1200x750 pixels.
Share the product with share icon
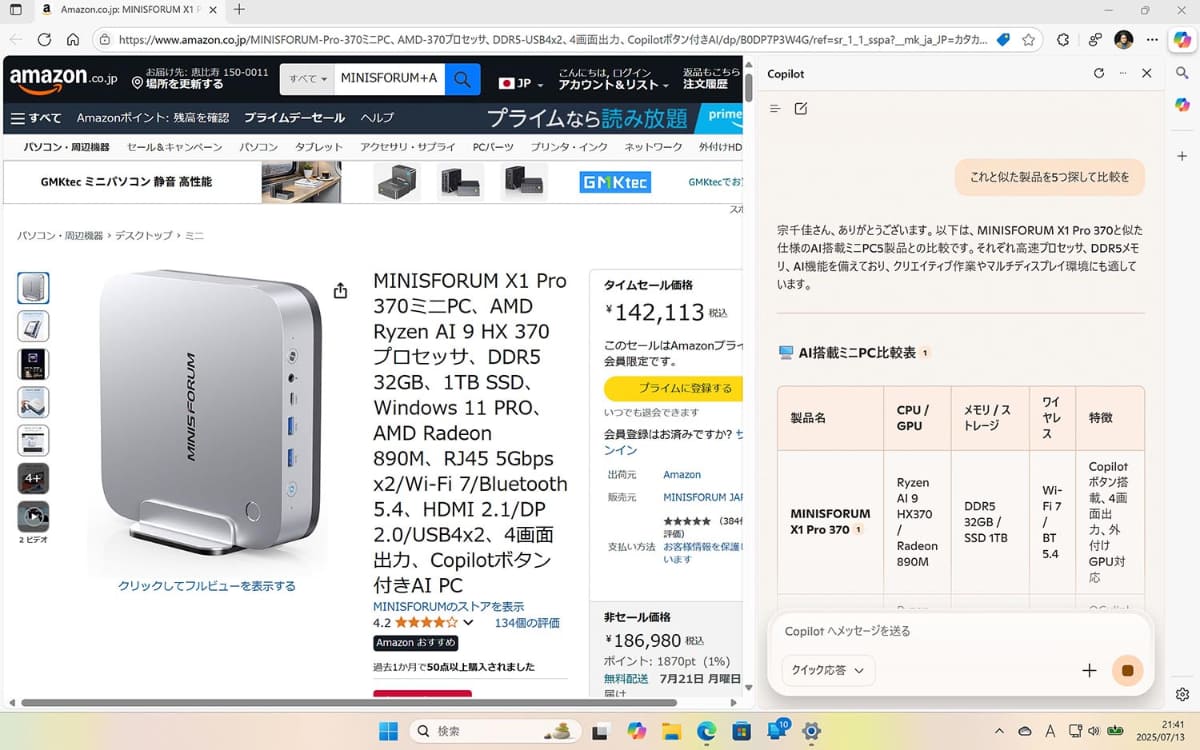coord(340,290)
